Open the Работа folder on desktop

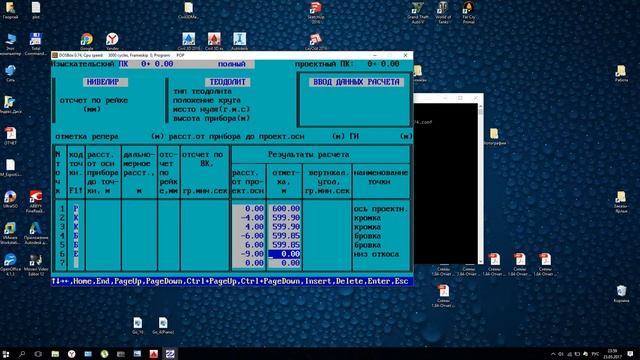[x=621, y=73]
